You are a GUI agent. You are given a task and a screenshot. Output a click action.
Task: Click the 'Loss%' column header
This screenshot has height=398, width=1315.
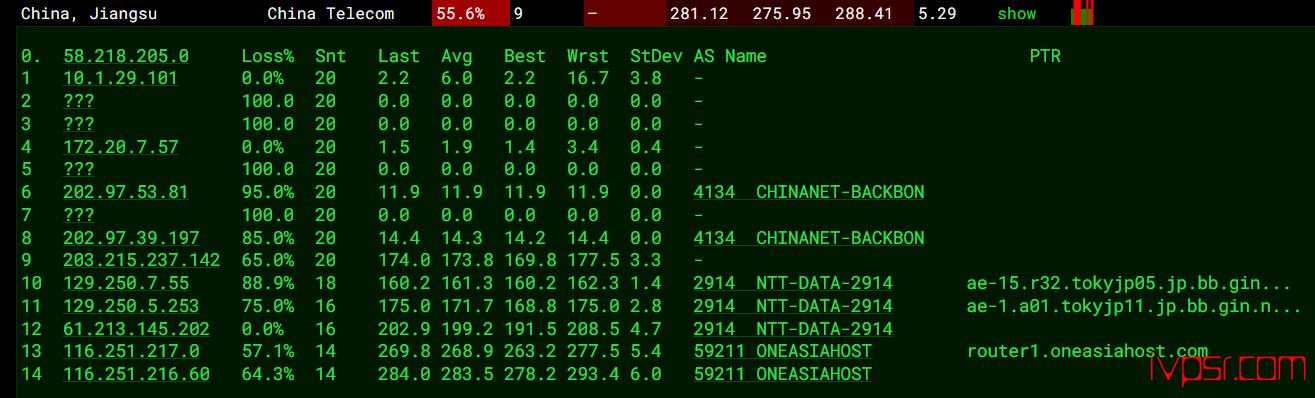pyautogui.click(x=268, y=56)
